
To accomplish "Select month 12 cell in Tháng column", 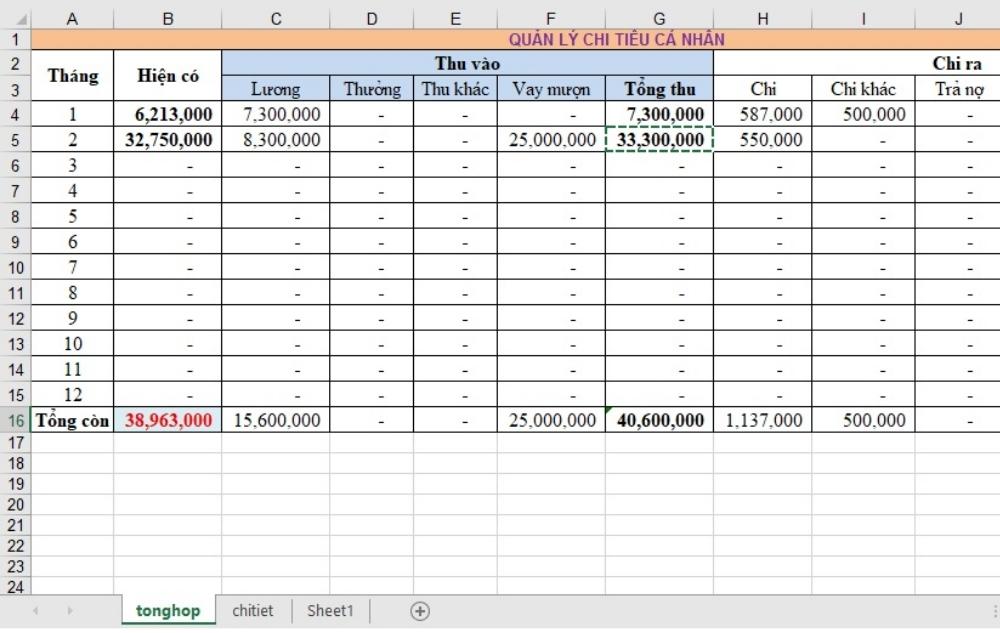I will point(73,395).
